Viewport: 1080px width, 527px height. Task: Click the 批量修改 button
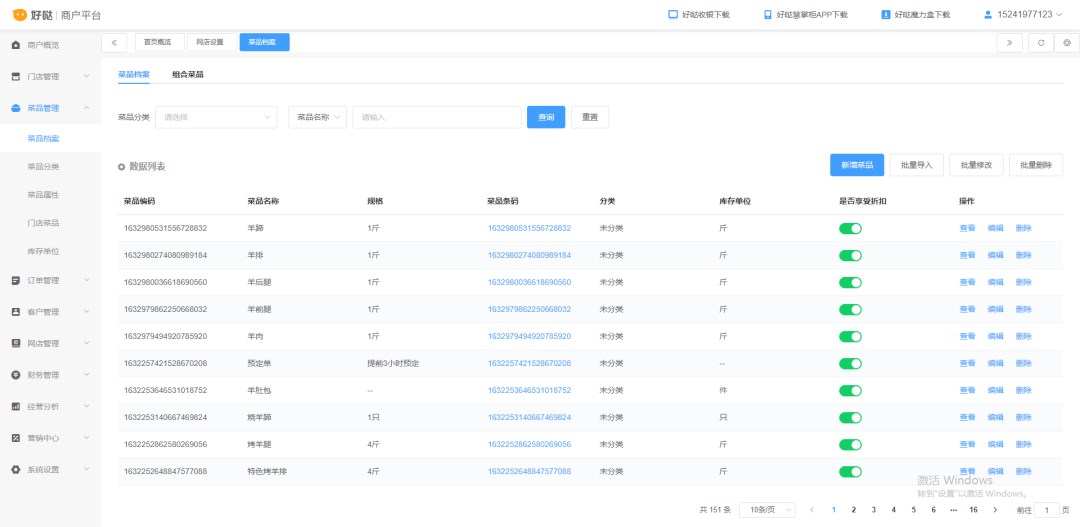pos(976,165)
